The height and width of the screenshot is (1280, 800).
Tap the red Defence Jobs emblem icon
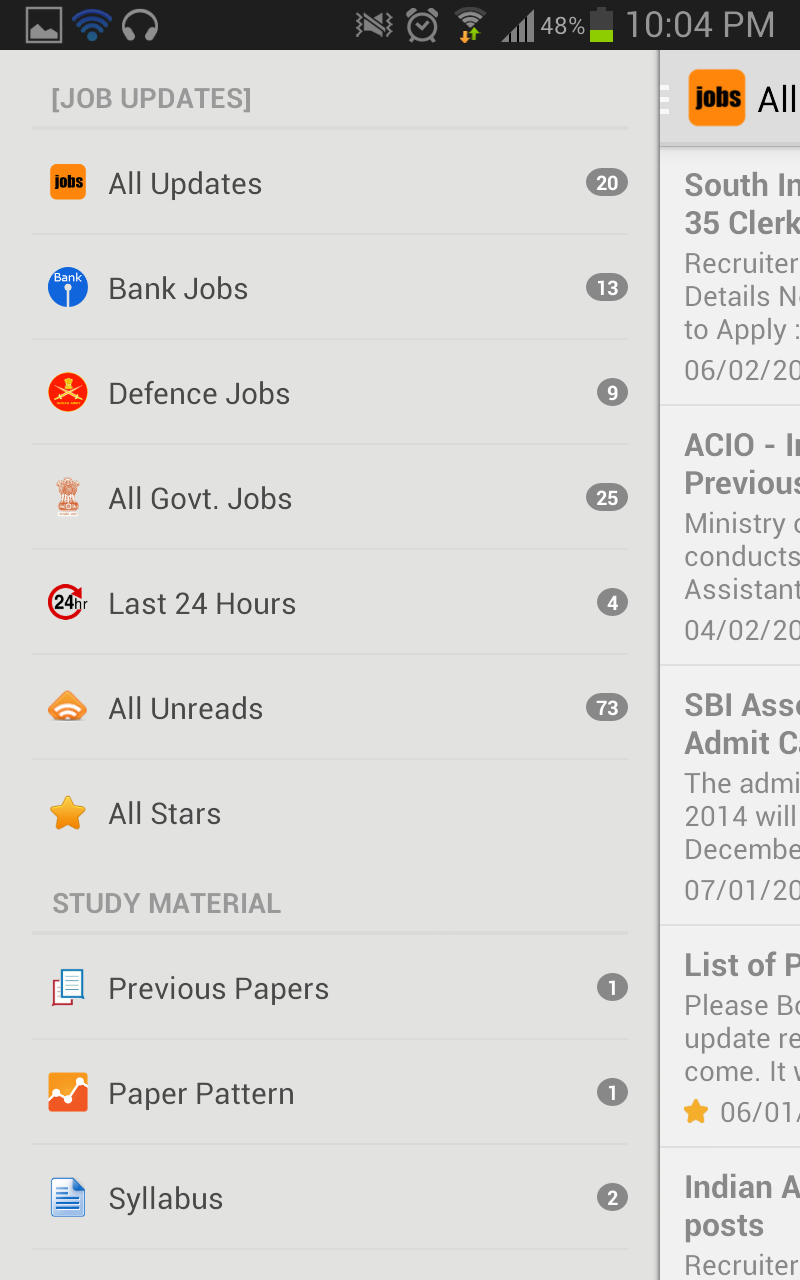coord(68,393)
